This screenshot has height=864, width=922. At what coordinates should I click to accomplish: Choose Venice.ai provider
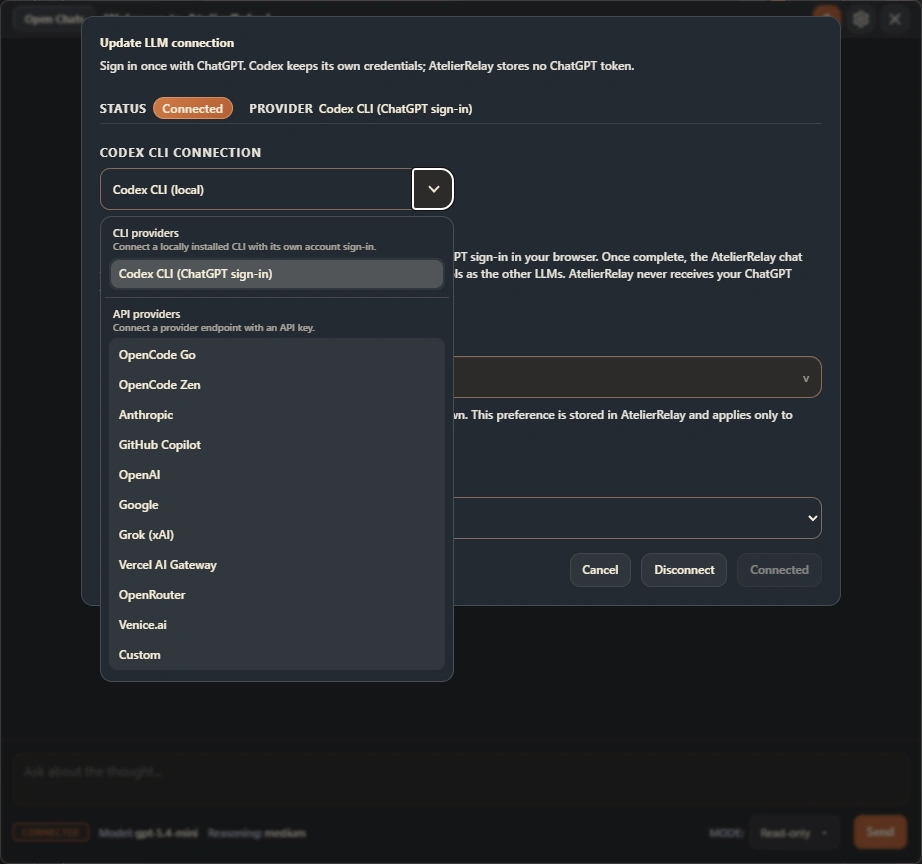pos(276,625)
